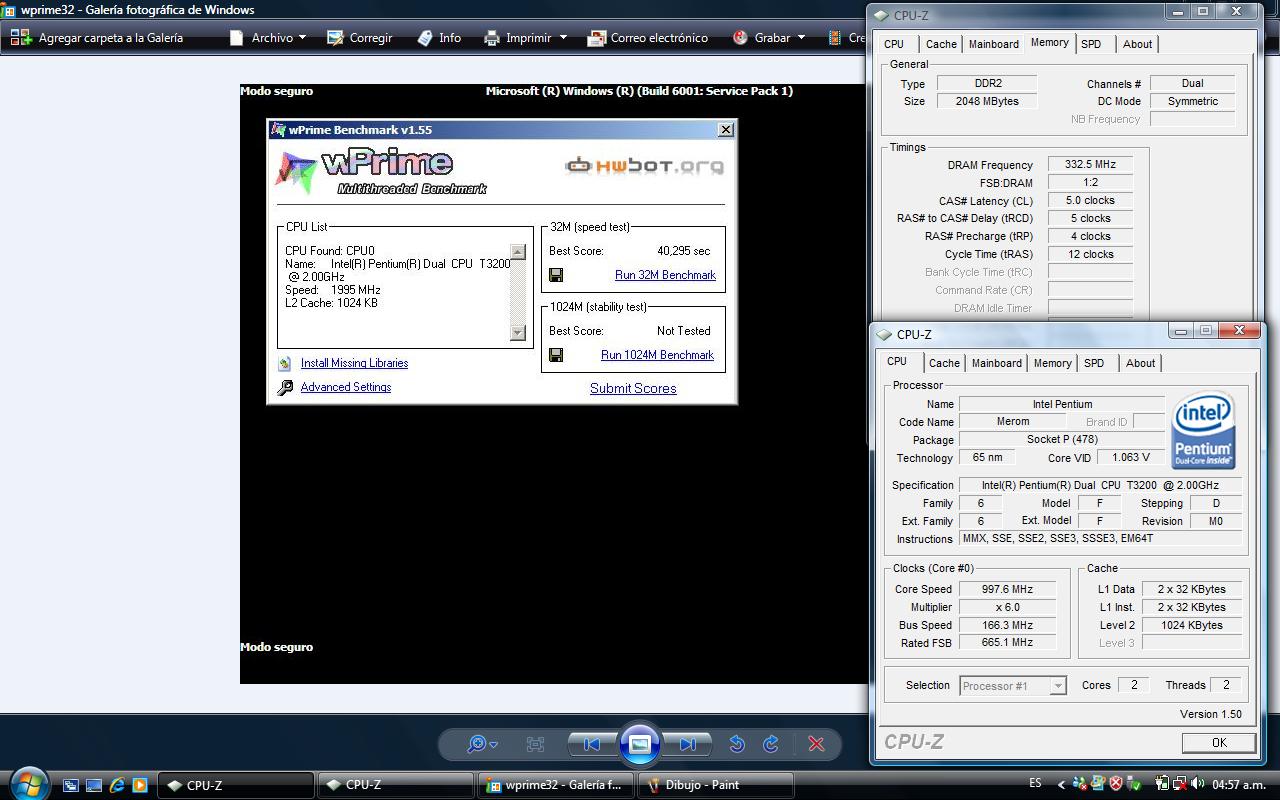Screen dimensions: 1280x800
Task: Select Cache tab in back CPU-Z memory window
Action: coord(941,44)
